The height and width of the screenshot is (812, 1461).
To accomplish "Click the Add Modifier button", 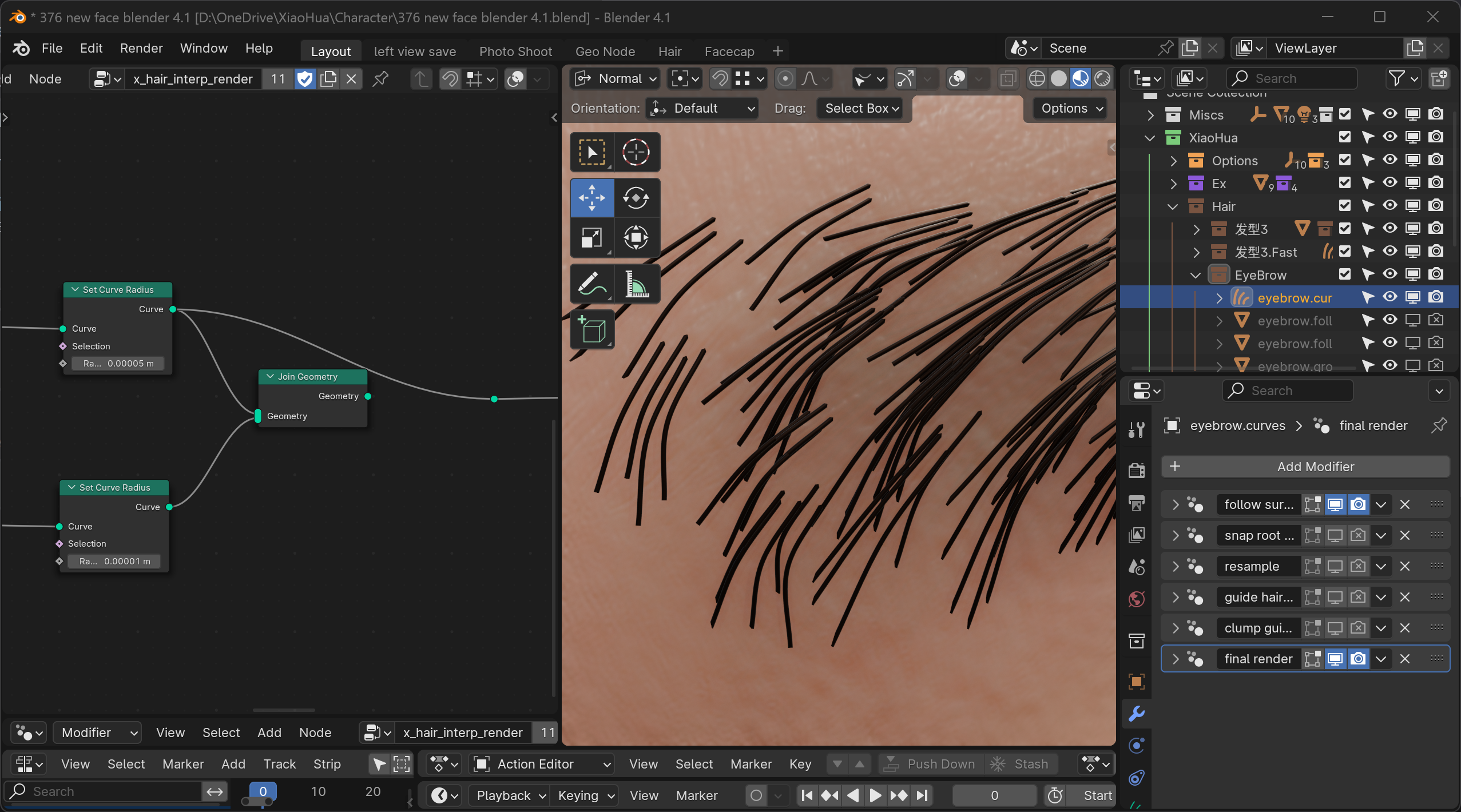I will click(x=1306, y=467).
